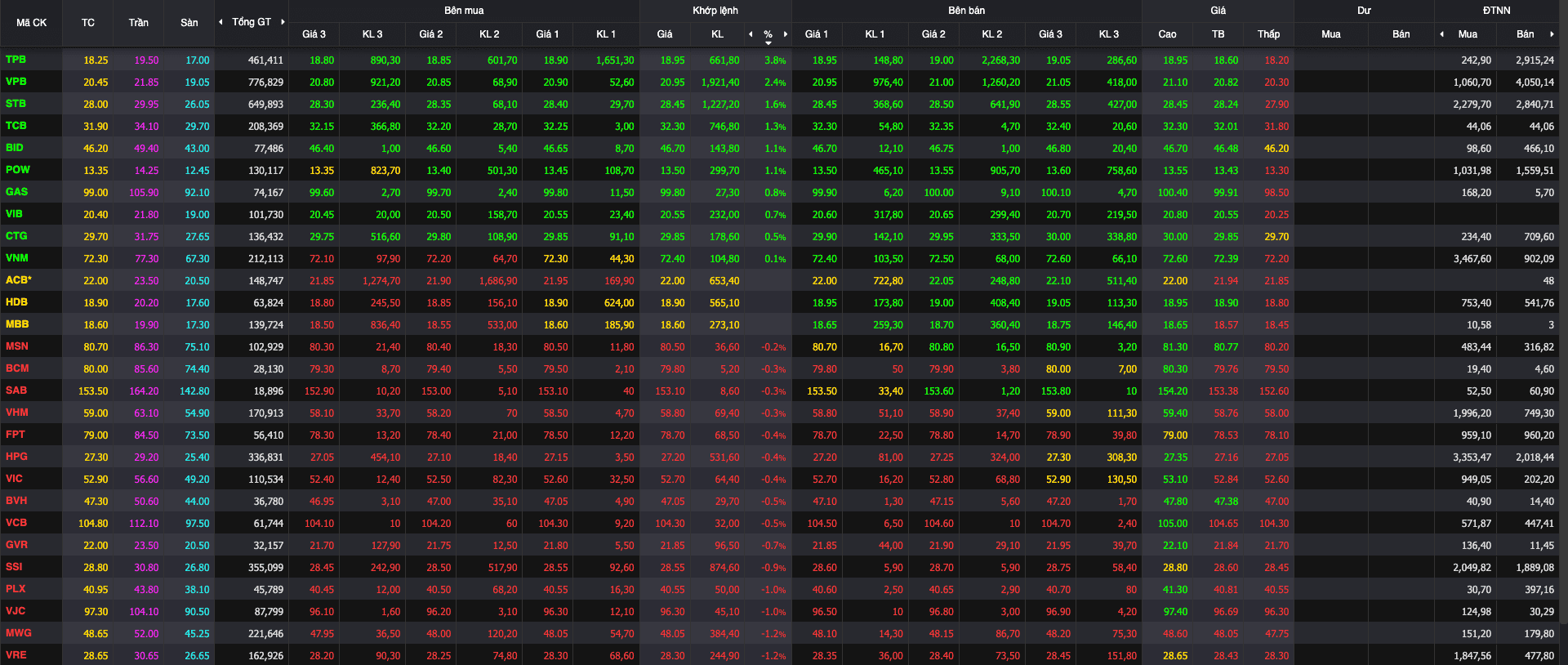
Task: Open the BID stock symbol
Action: coord(15,148)
